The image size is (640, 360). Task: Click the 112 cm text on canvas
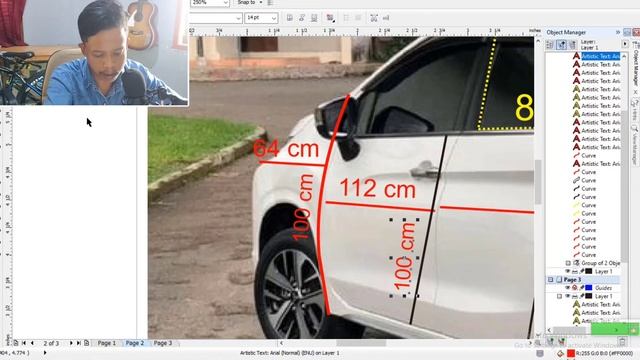[378, 189]
